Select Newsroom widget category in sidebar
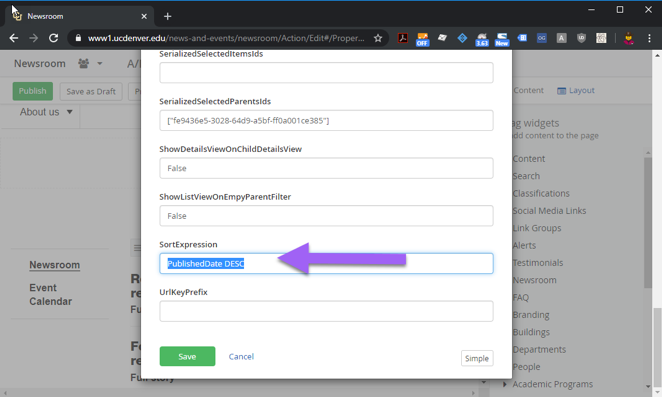Screen dimensions: 662x397 click(534, 280)
